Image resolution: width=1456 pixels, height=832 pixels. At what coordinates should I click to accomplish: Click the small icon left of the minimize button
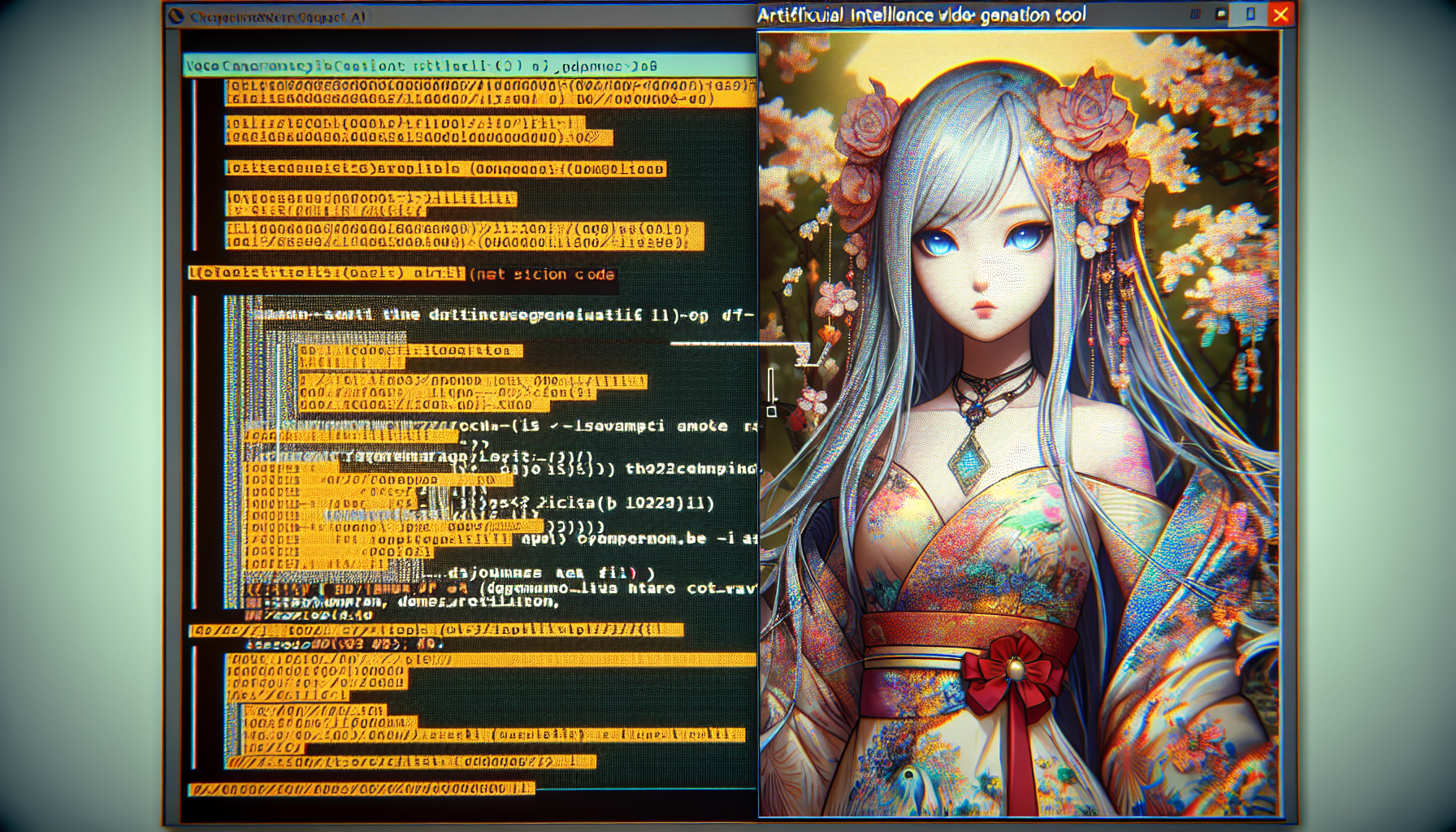1195,15
